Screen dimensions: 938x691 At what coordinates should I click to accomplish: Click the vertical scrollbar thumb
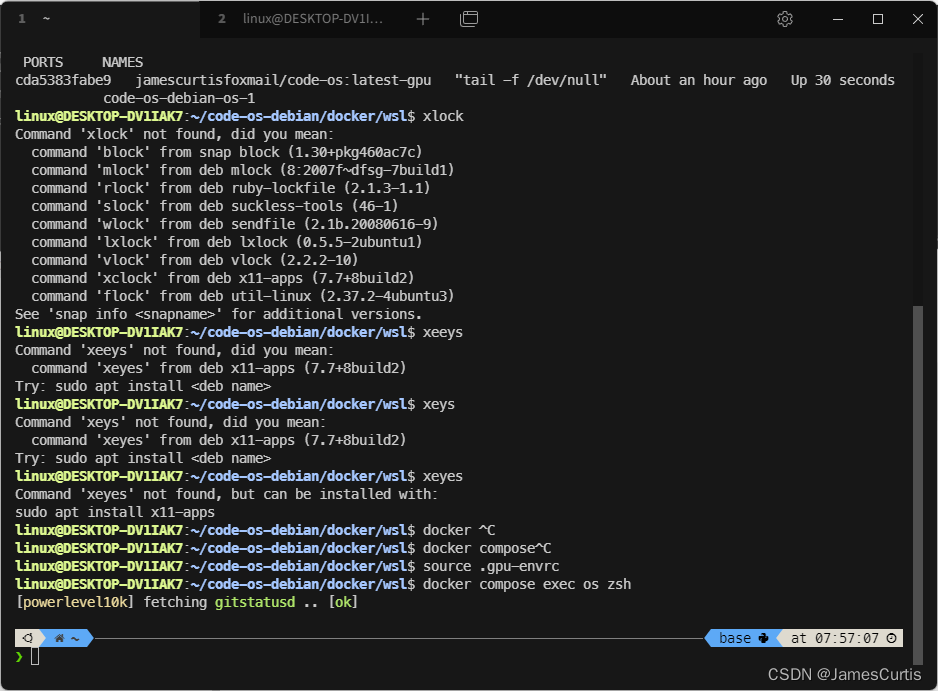click(918, 485)
